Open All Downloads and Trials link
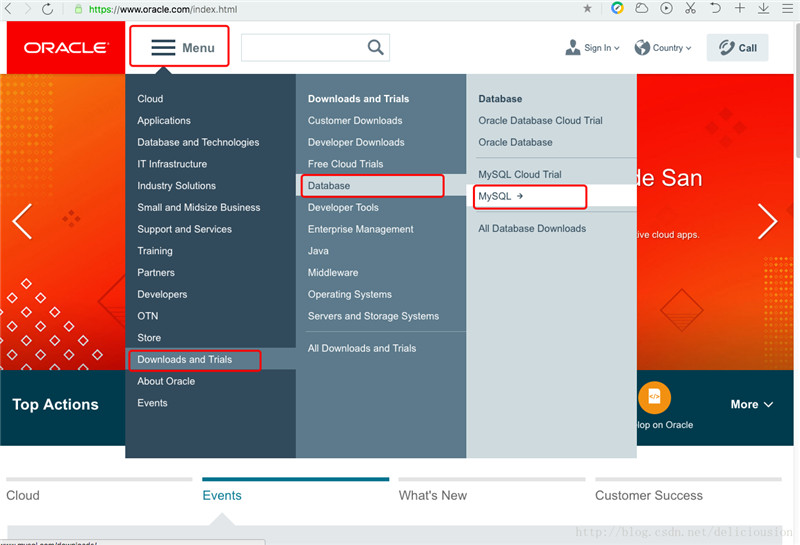The width and height of the screenshot is (800, 545). pyautogui.click(x=362, y=348)
